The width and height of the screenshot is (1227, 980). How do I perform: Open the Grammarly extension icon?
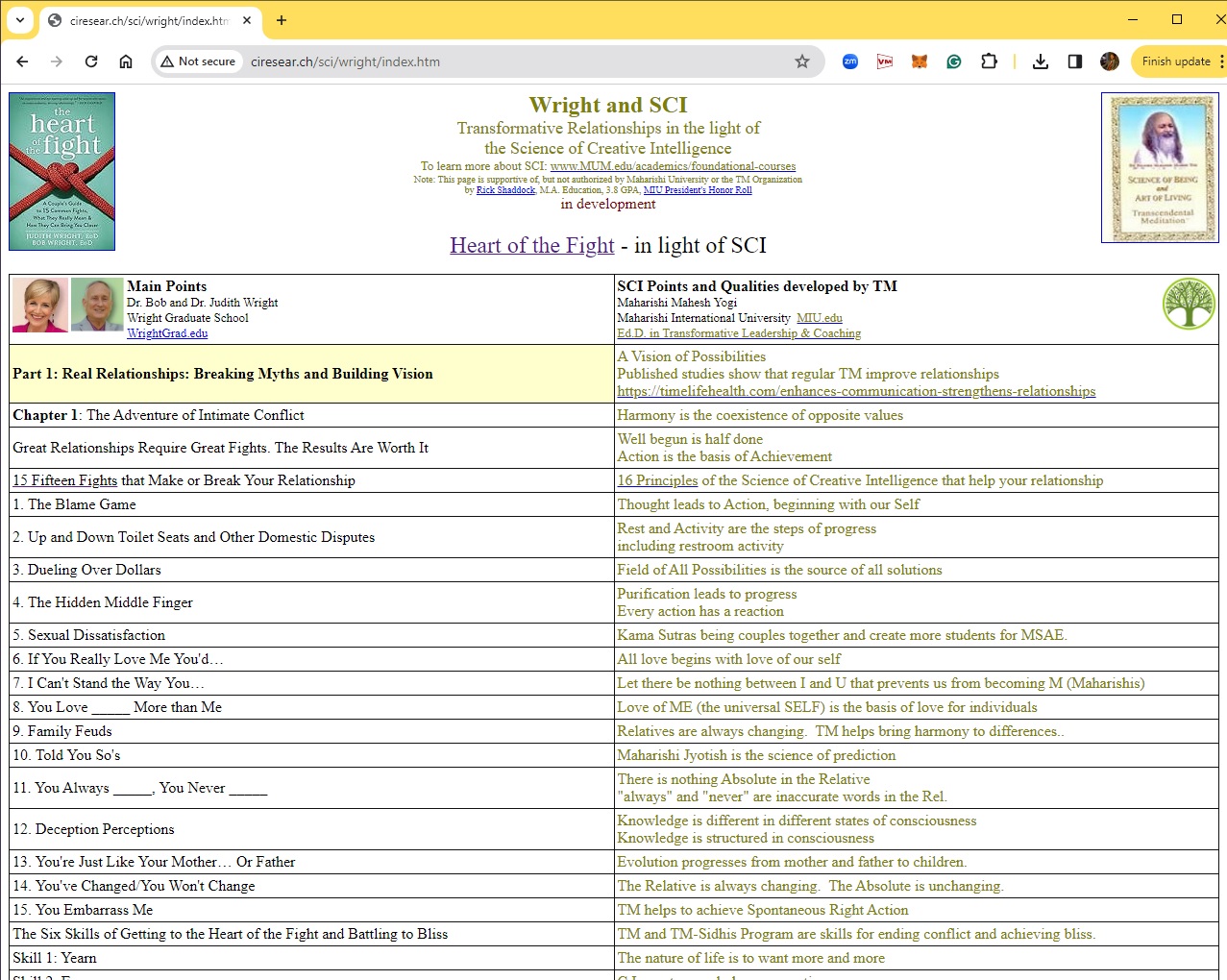pyautogui.click(x=954, y=61)
